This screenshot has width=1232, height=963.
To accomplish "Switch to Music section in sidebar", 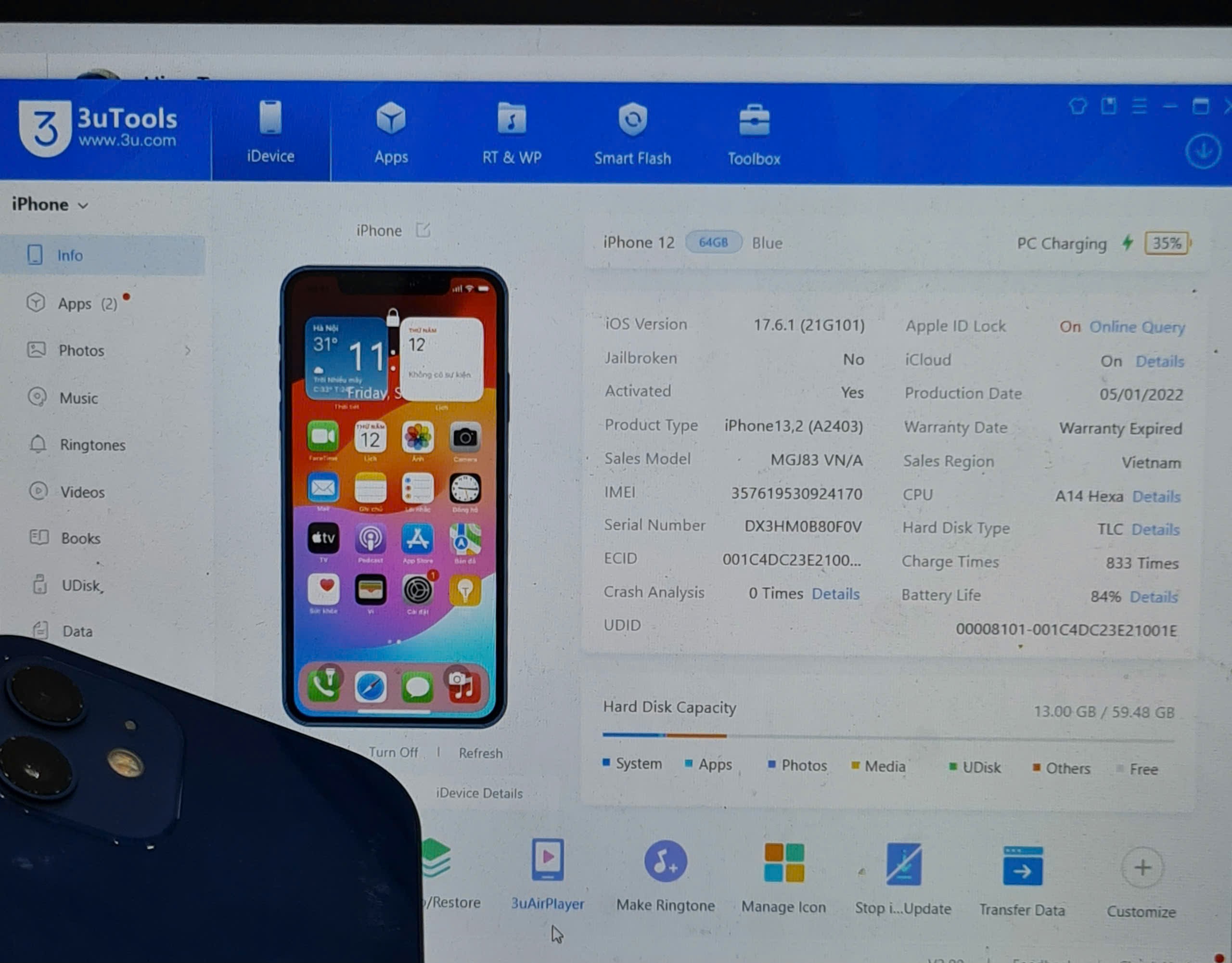I will (x=77, y=396).
